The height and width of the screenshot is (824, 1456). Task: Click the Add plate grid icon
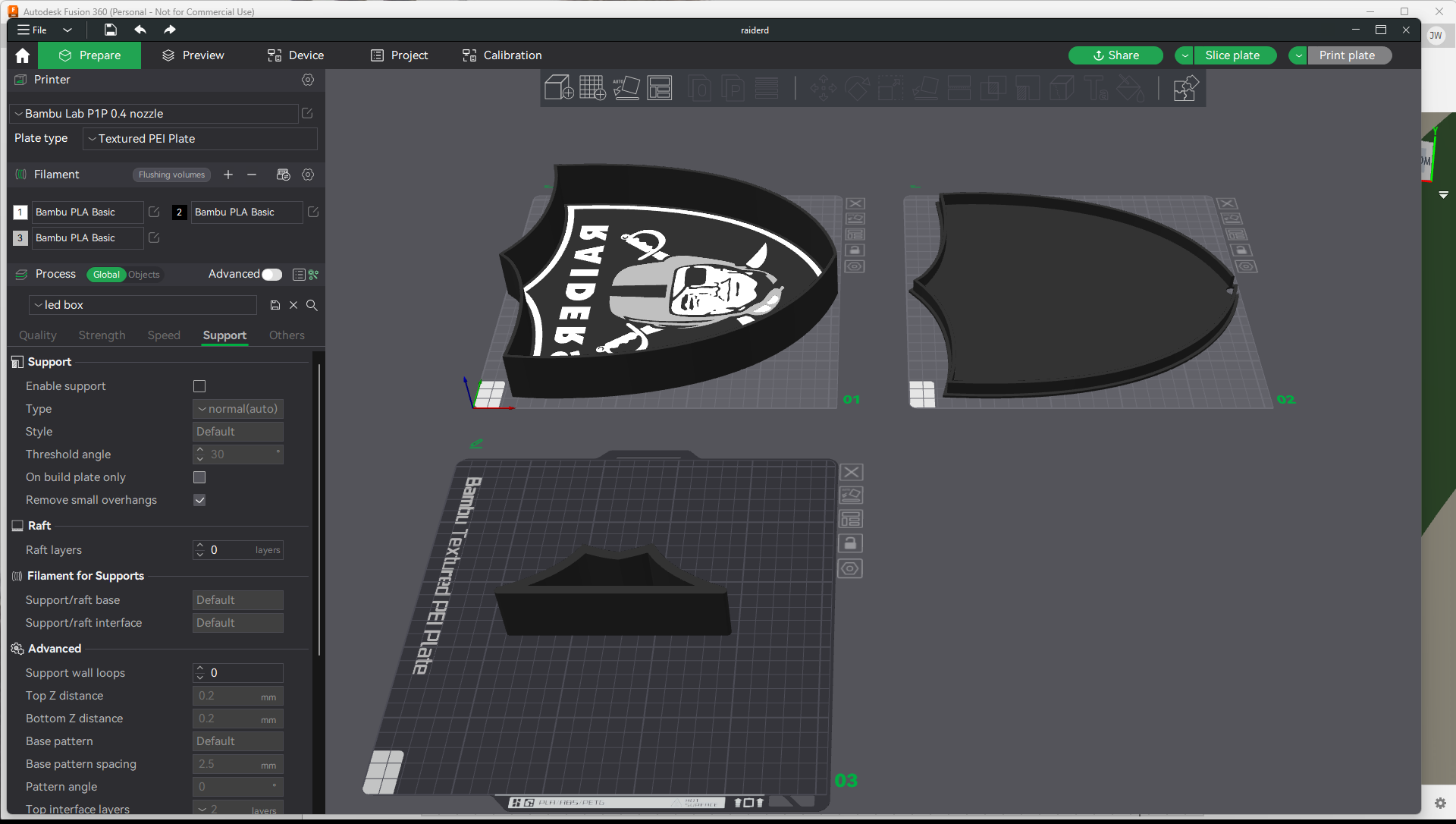pos(592,88)
